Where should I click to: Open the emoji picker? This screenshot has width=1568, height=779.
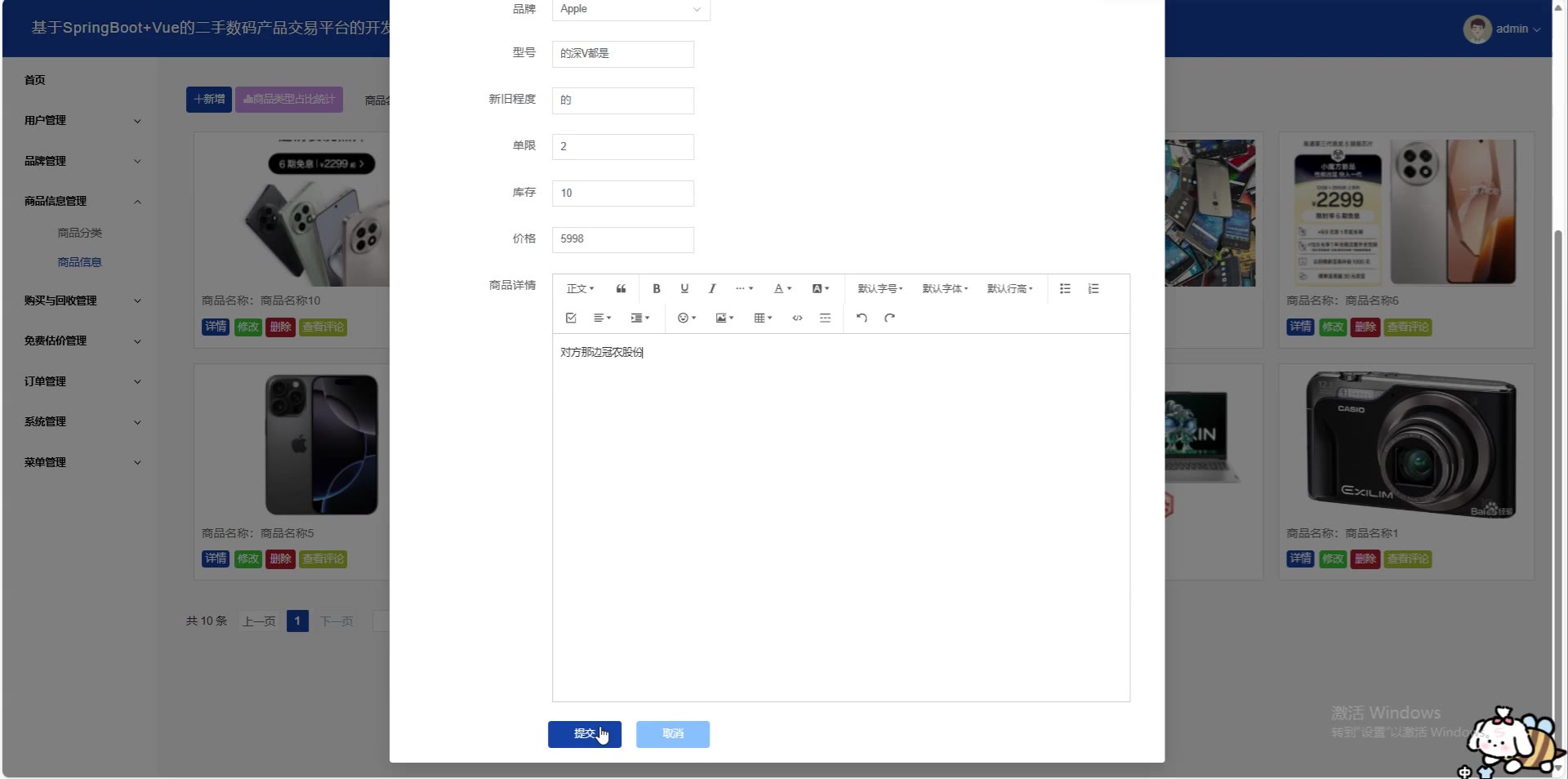[687, 318]
